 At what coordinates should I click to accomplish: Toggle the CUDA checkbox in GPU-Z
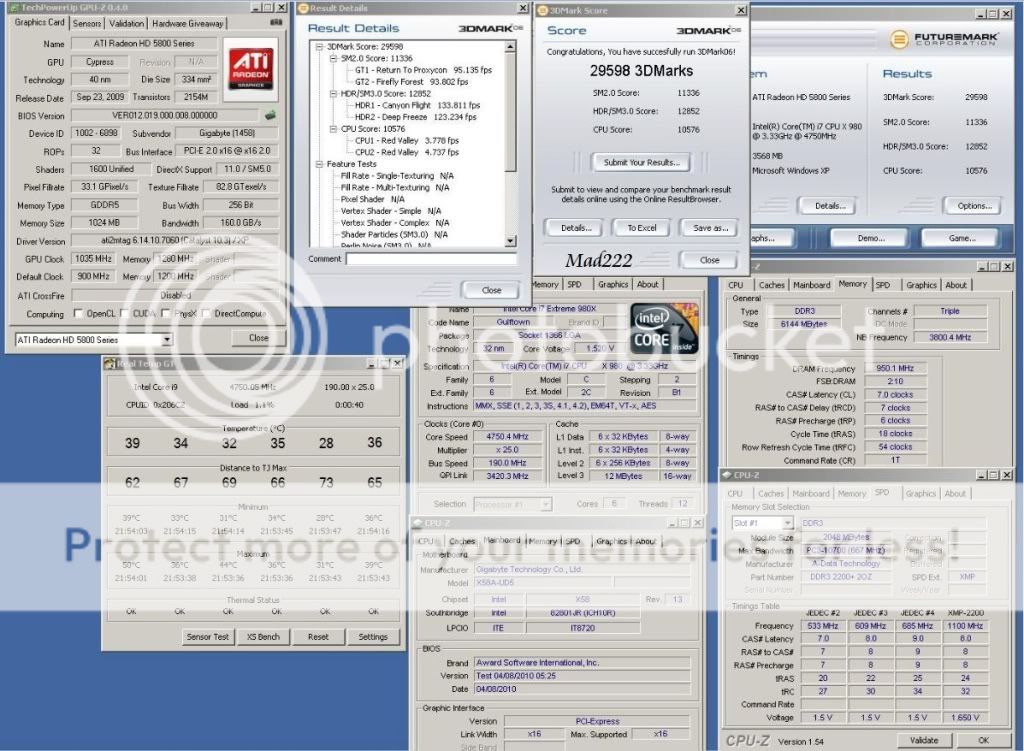pos(124,313)
